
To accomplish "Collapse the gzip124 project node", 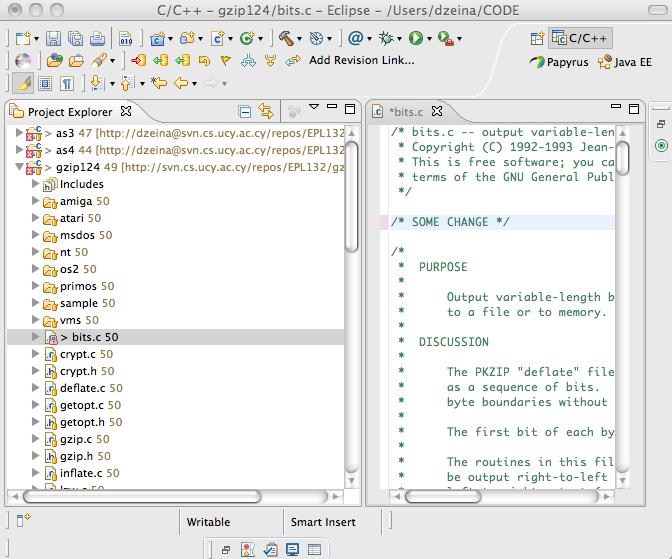I will tap(19, 167).
